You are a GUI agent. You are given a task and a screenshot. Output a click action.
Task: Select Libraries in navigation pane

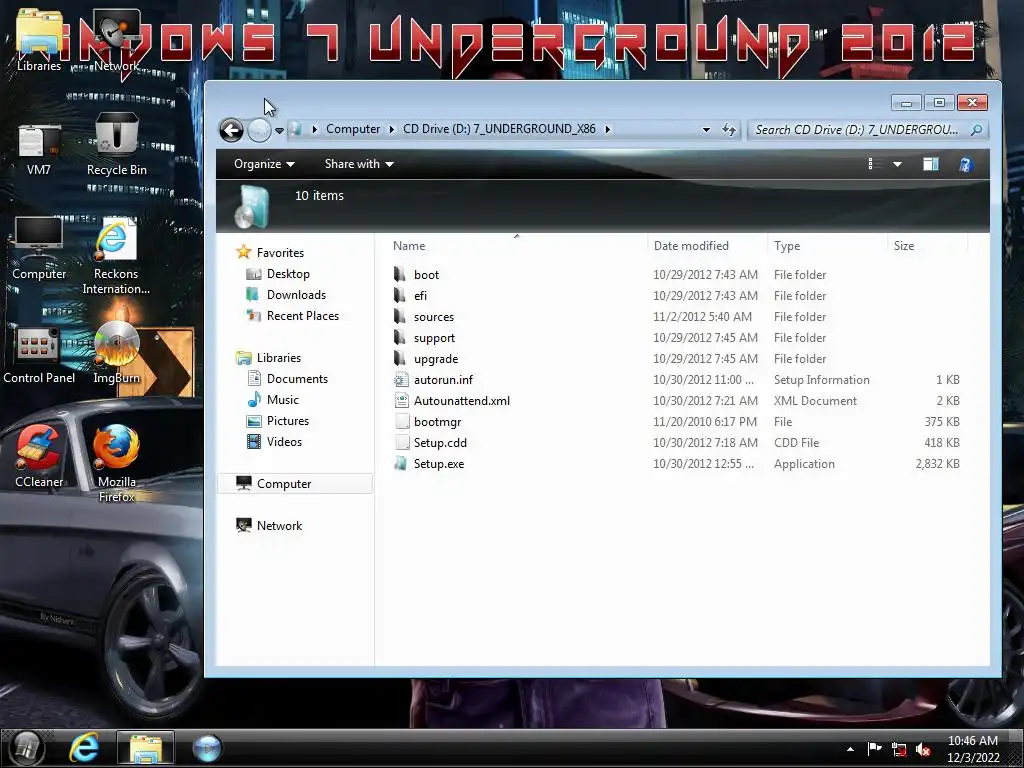(279, 358)
